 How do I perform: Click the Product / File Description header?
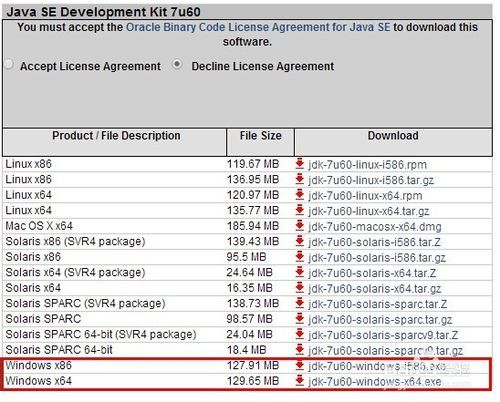coord(116,136)
